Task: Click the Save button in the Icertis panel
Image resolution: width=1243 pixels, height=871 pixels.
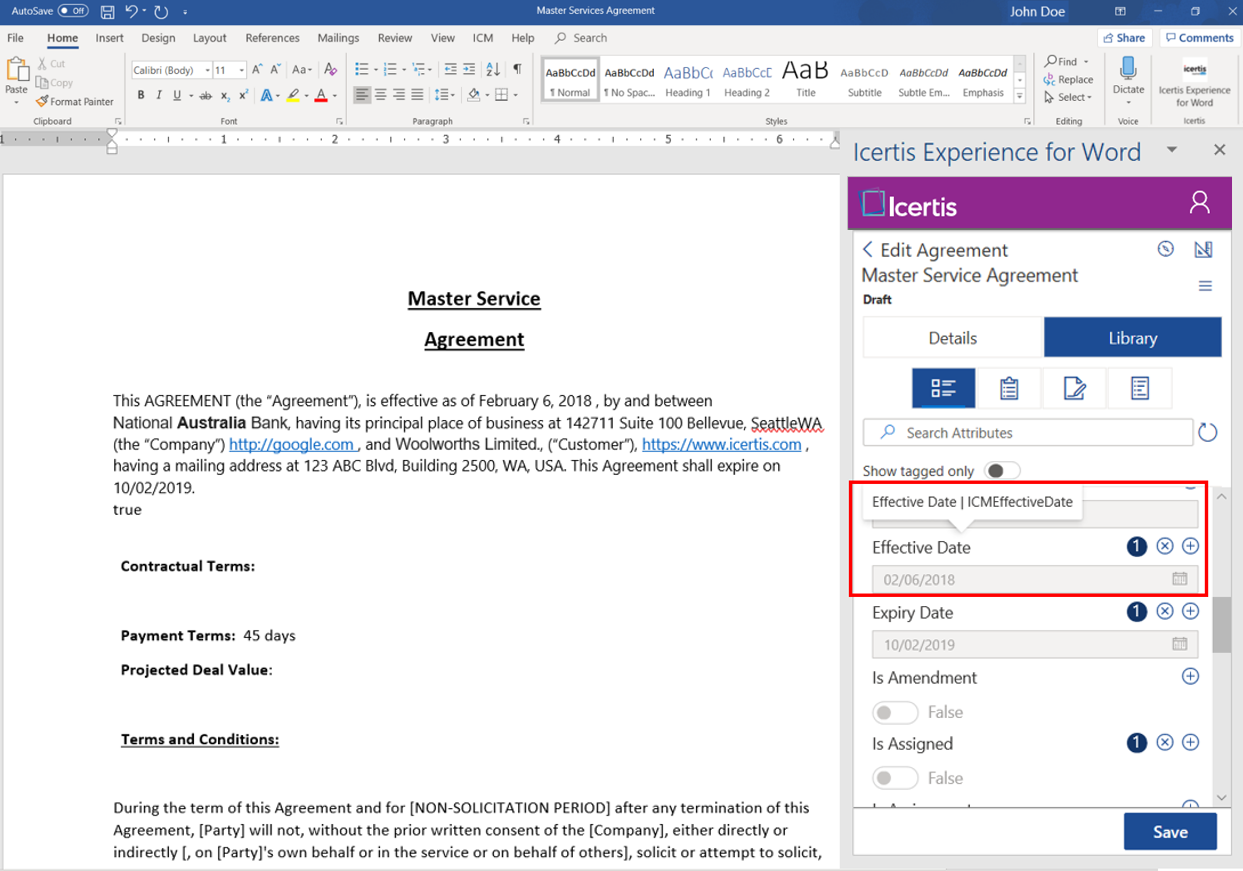Action: click(x=1169, y=831)
